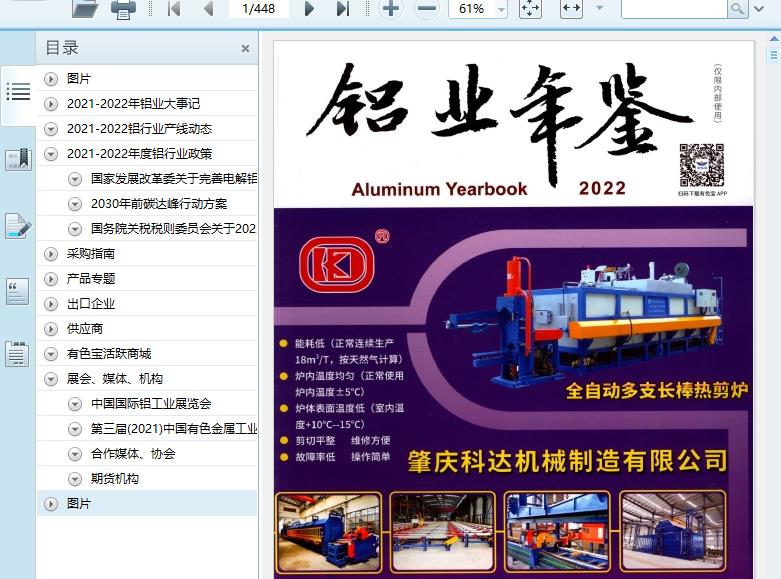Open the search options chevron
The height and width of the screenshot is (579, 781).
tap(759, 8)
